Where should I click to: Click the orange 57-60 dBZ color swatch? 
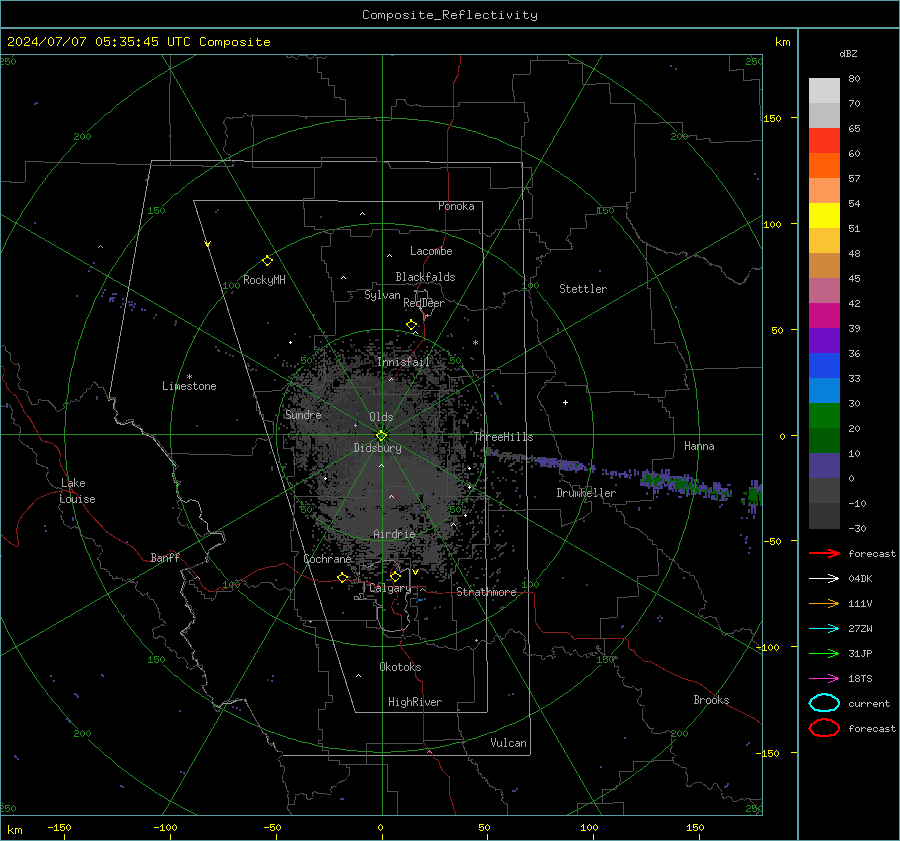tap(824, 166)
